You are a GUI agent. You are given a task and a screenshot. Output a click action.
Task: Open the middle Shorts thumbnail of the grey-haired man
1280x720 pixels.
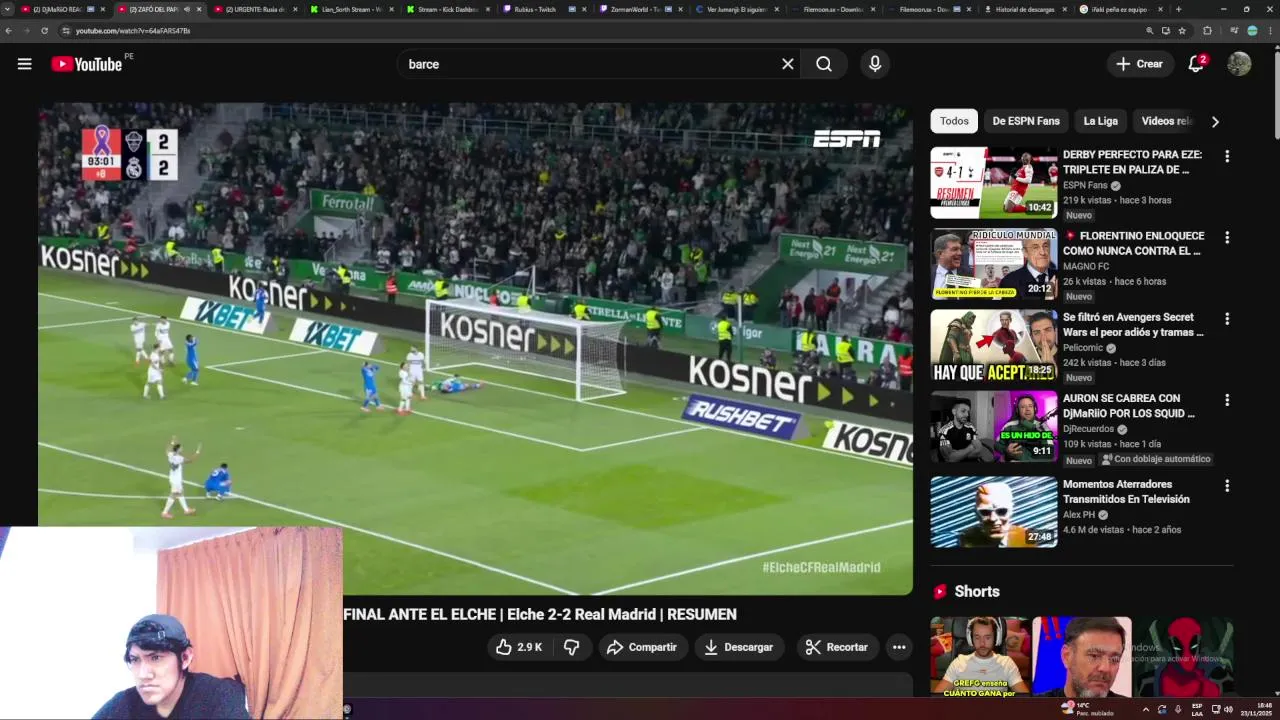click(x=1081, y=656)
